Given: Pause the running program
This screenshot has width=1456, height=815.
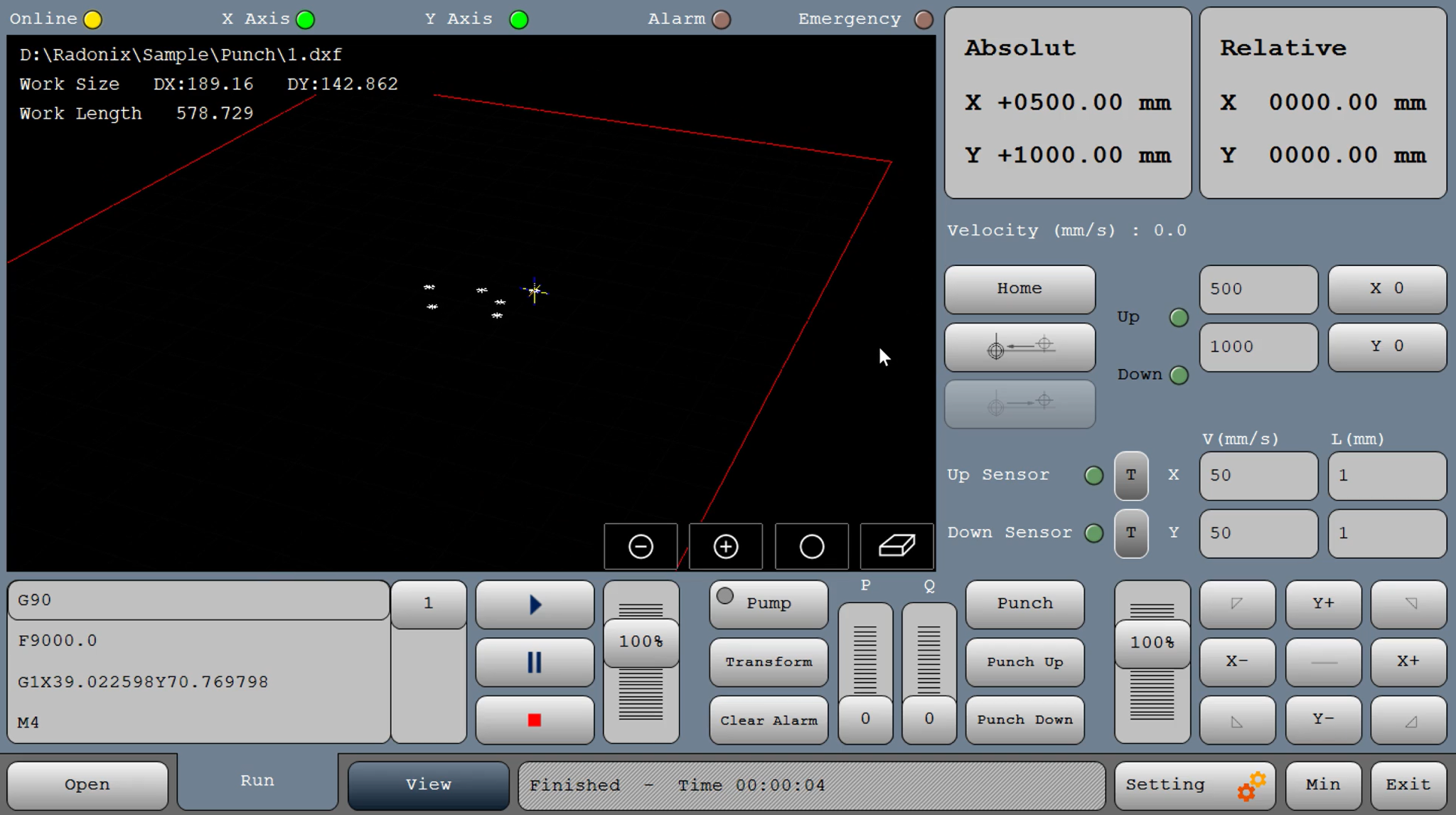Looking at the screenshot, I should pyautogui.click(x=535, y=662).
